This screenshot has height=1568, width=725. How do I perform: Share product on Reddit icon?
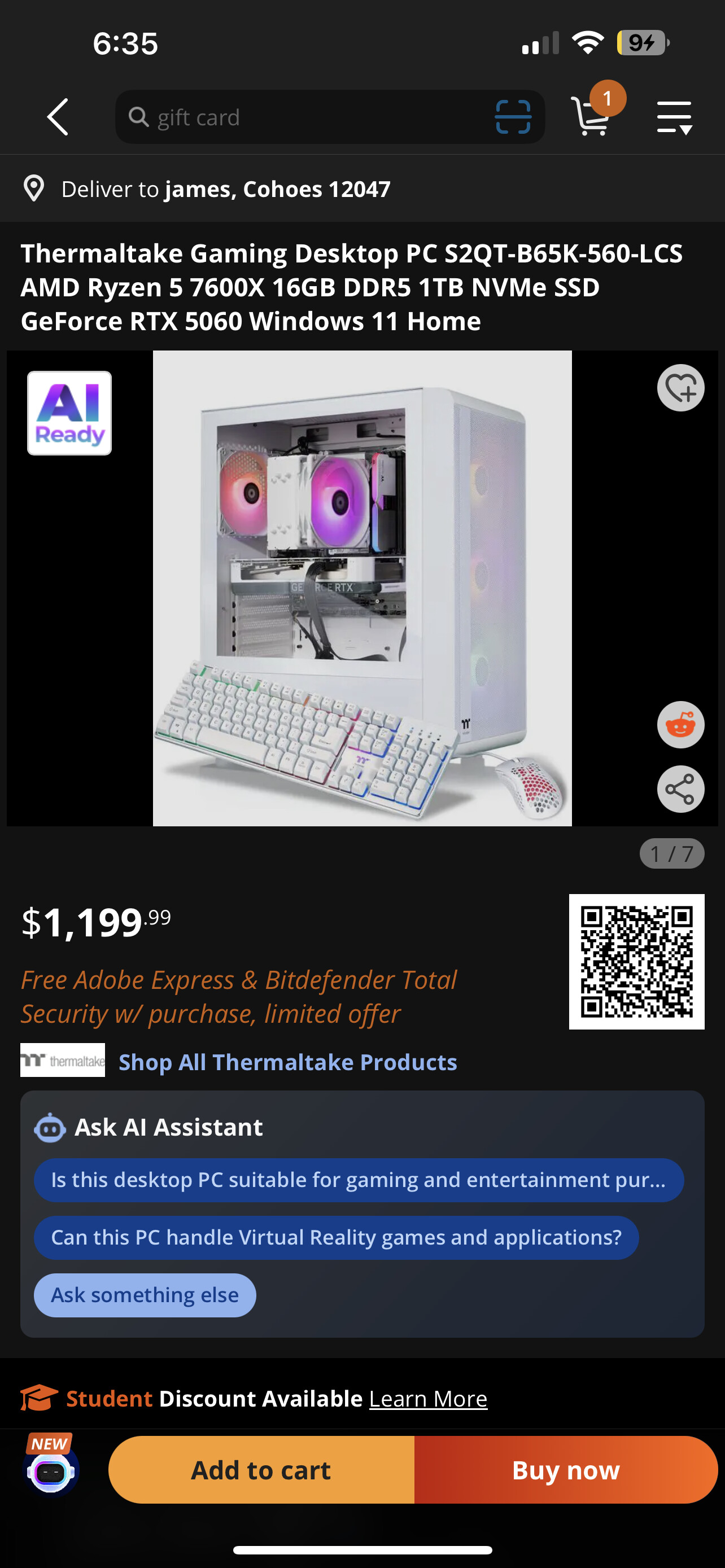click(x=680, y=725)
